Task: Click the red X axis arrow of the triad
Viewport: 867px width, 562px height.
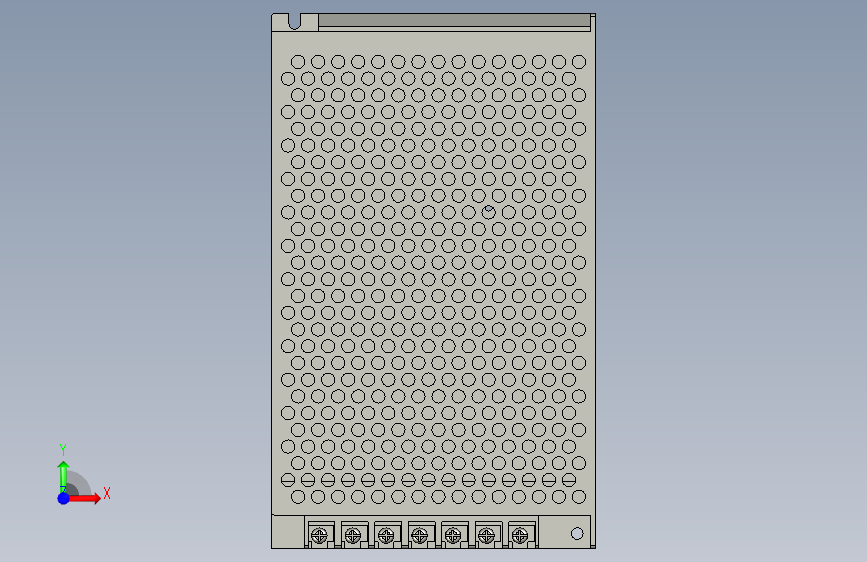Action: (x=84, y=498)
